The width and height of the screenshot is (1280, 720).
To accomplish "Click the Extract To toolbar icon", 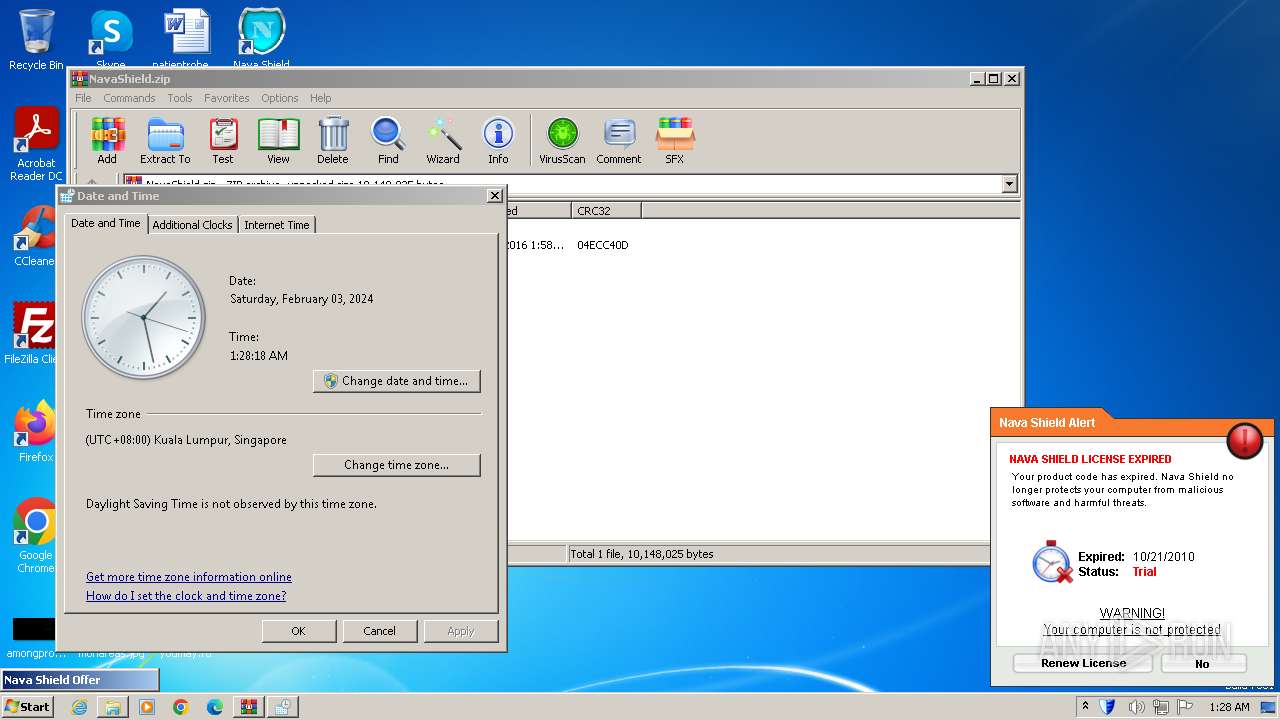I will click(x=165, y=141).
